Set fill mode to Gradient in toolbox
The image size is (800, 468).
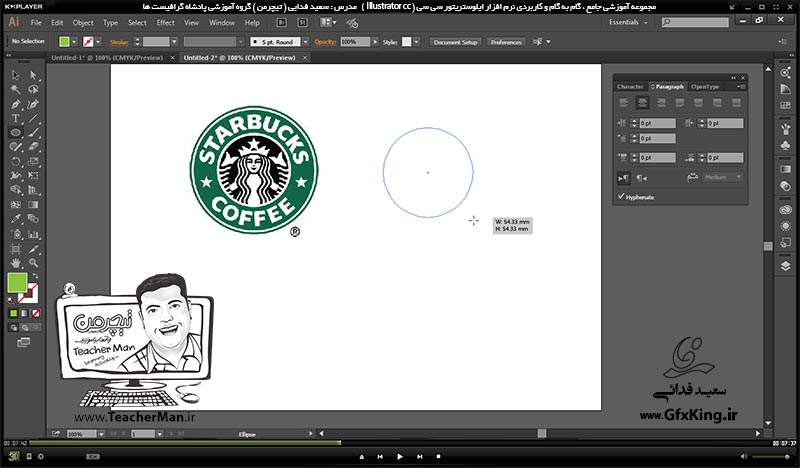click(x=24, y=313)
